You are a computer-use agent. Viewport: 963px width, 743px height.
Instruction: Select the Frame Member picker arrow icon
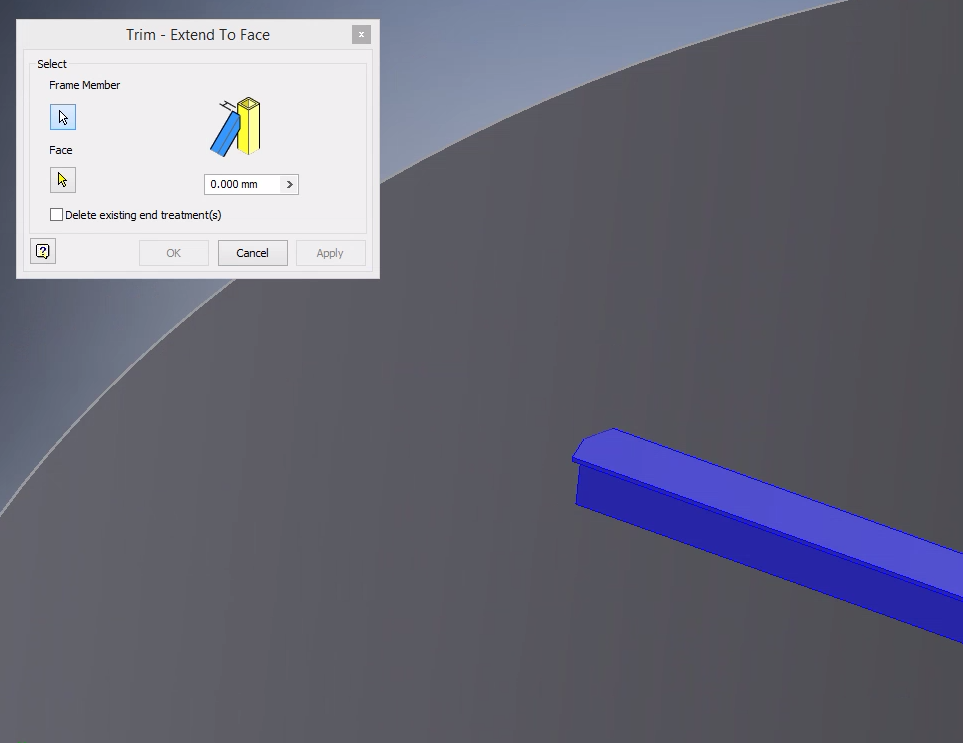62,117
